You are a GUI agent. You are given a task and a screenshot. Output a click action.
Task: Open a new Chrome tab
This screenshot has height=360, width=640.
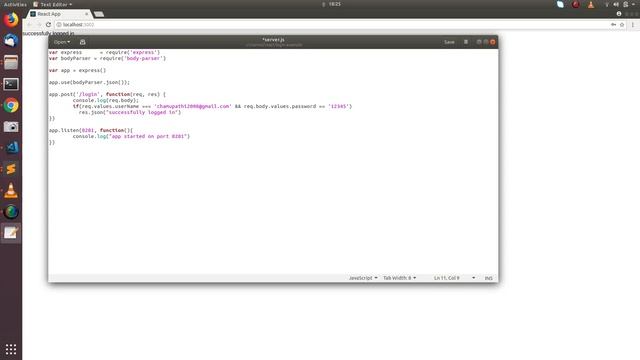(99, 14)
